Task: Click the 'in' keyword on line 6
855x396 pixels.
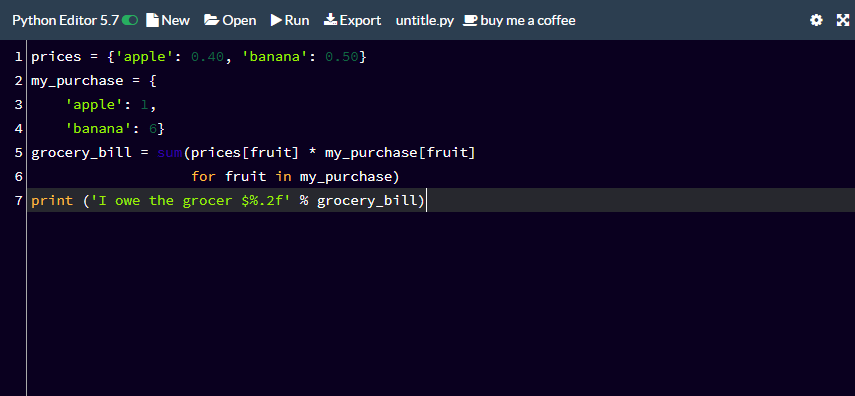Action: click(283, 177)
